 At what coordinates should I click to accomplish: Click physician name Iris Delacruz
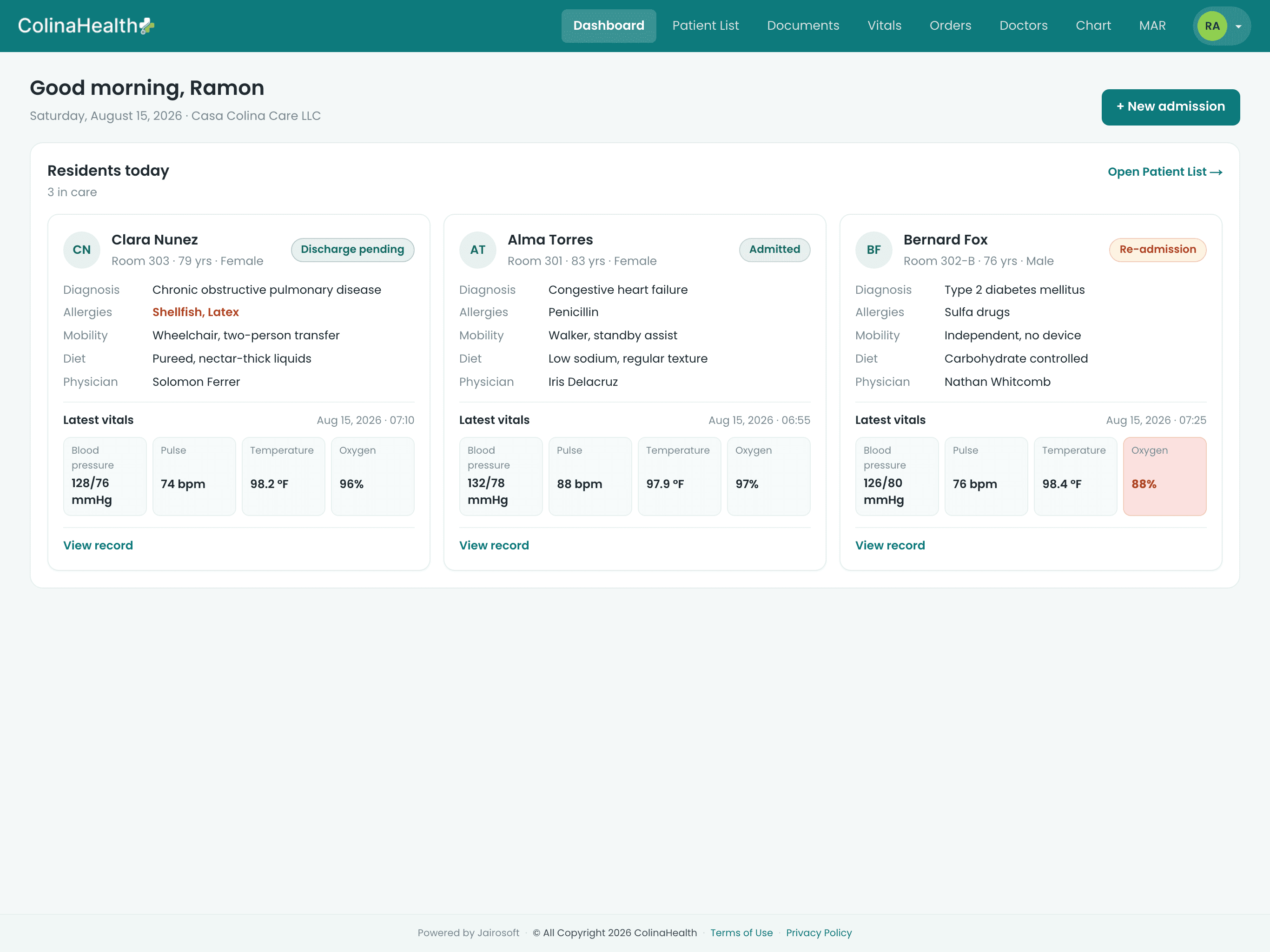click(583, 382)
